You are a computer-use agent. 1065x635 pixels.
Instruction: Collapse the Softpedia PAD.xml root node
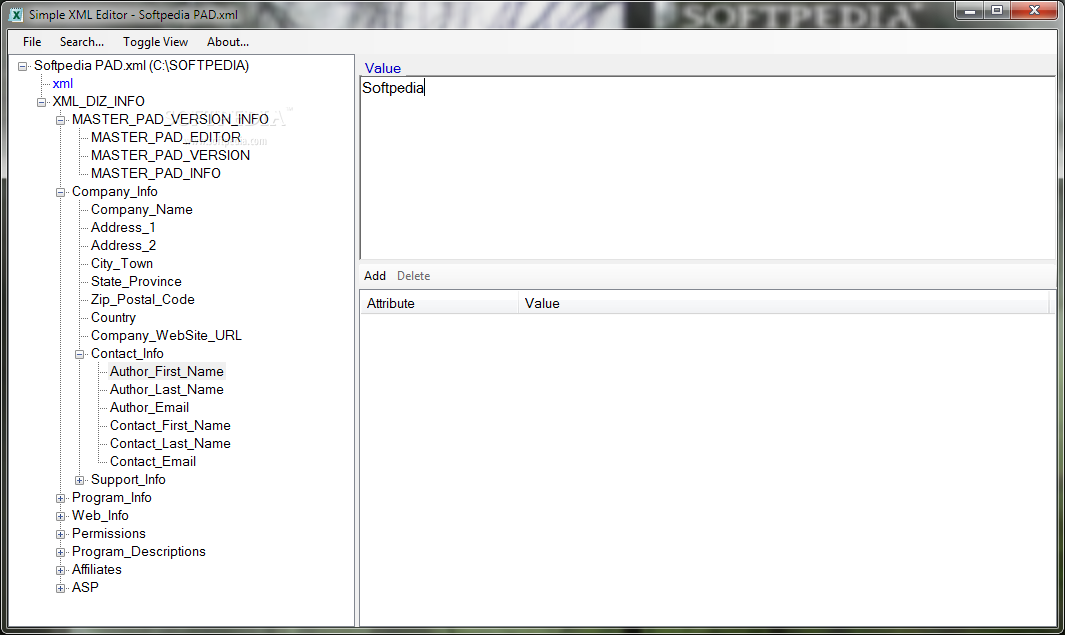(22, 67)
